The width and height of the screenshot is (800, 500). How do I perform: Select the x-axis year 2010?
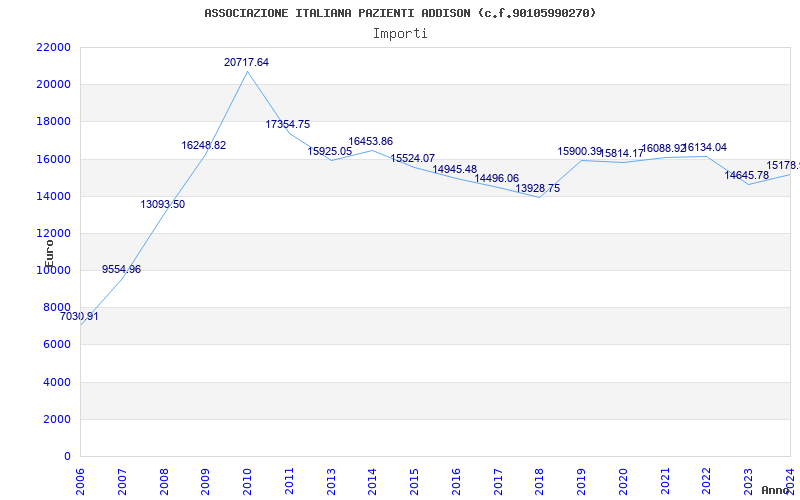click(x=247, y=481)
